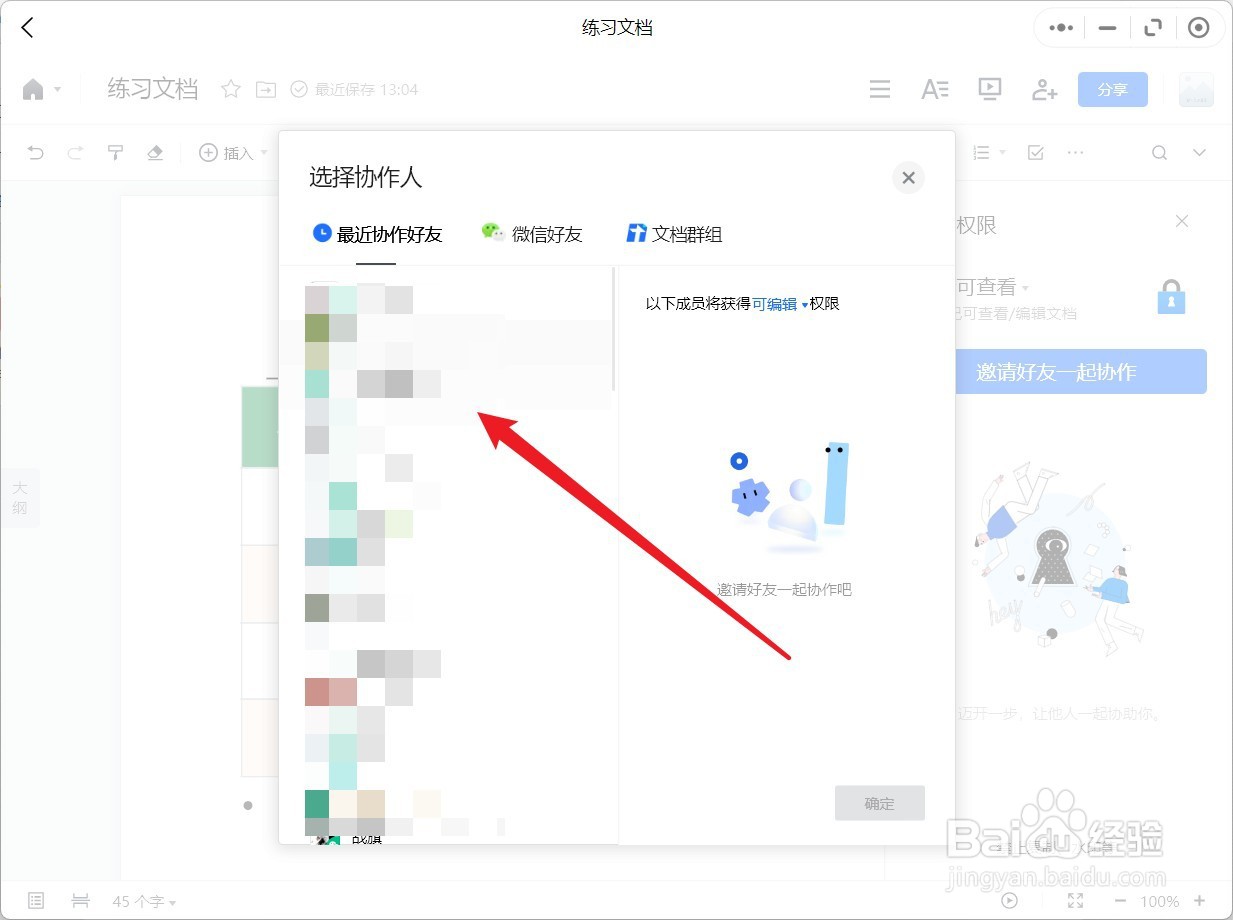The width and height of the screenshot is (1233, 920).
Task: Open the 大纲 outline tab on left edge
Action: pos(19,498)
